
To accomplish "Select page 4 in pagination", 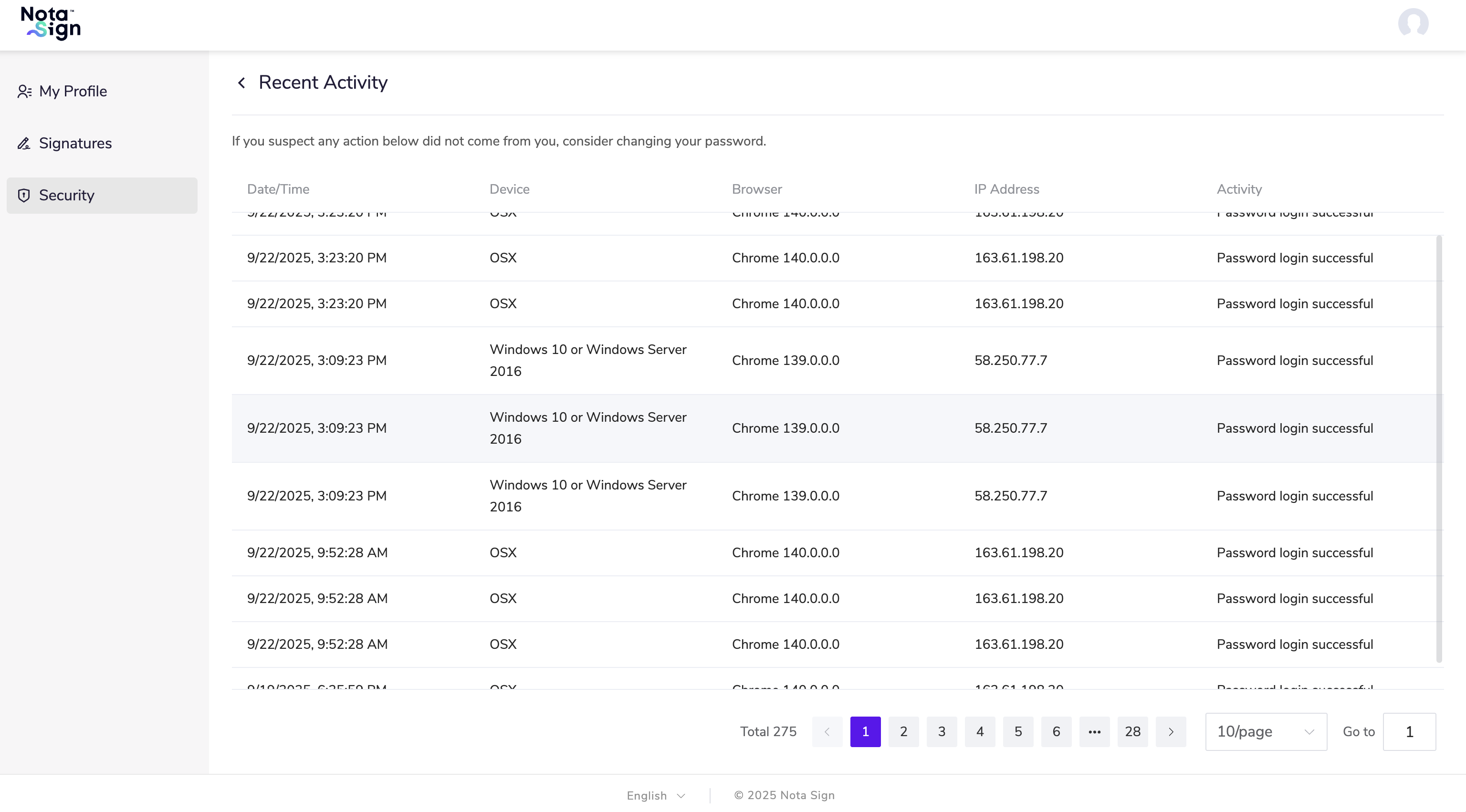I will pos(980,732).
